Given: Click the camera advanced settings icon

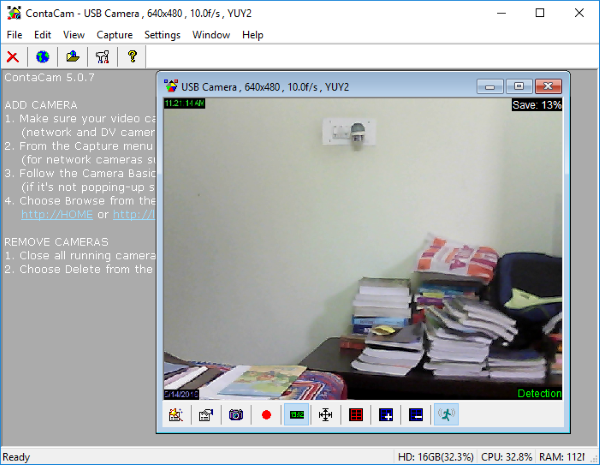Looking at the screenshot, I should pyautogui.click(x=206, y=415).
